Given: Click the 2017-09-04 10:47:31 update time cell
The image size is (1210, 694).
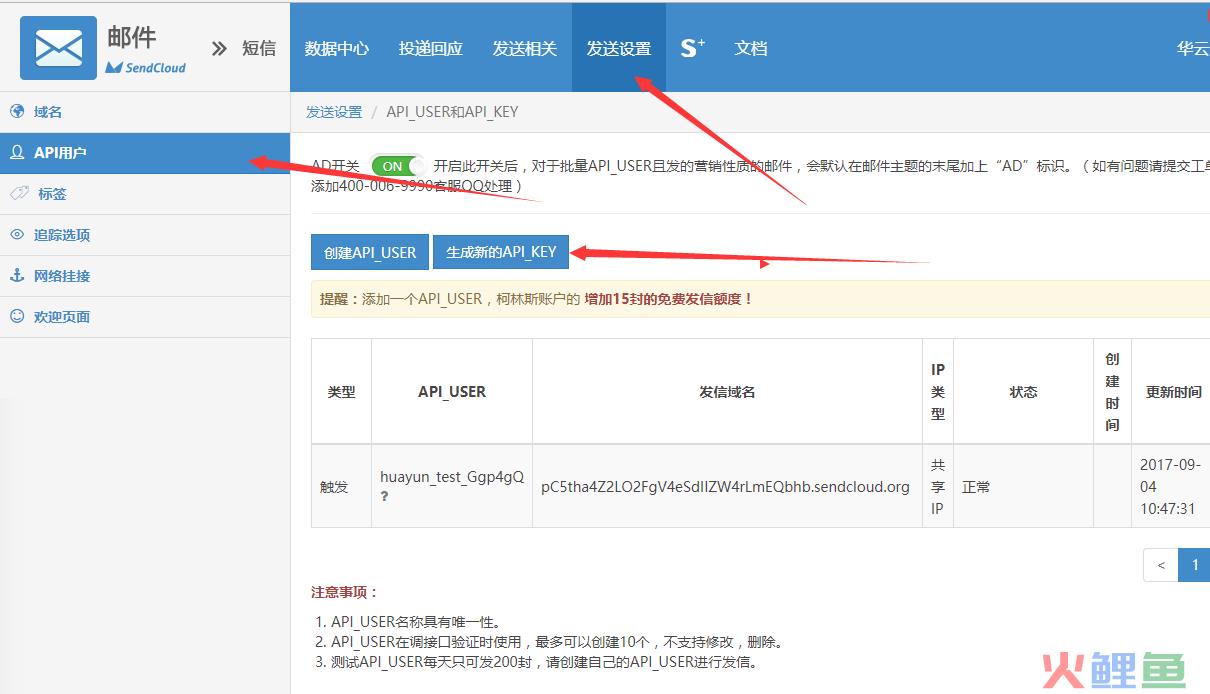Looking at the screenshot, I should [1171, 486].
